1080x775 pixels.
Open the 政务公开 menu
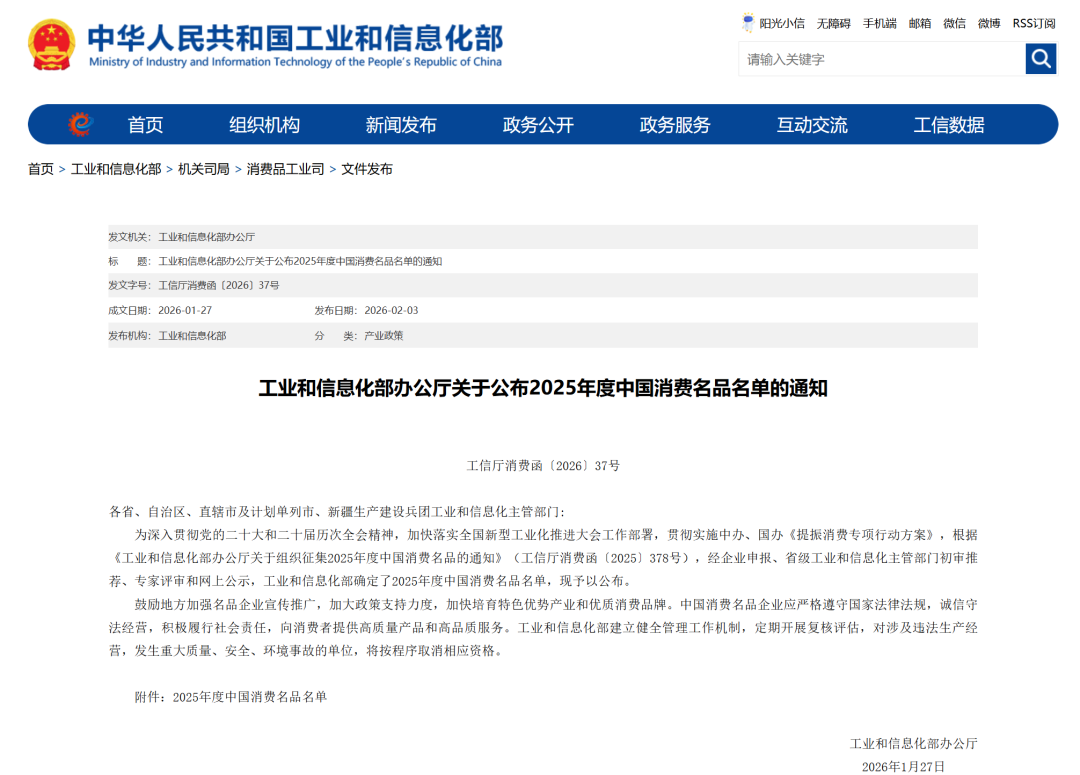tap(537, 124)
